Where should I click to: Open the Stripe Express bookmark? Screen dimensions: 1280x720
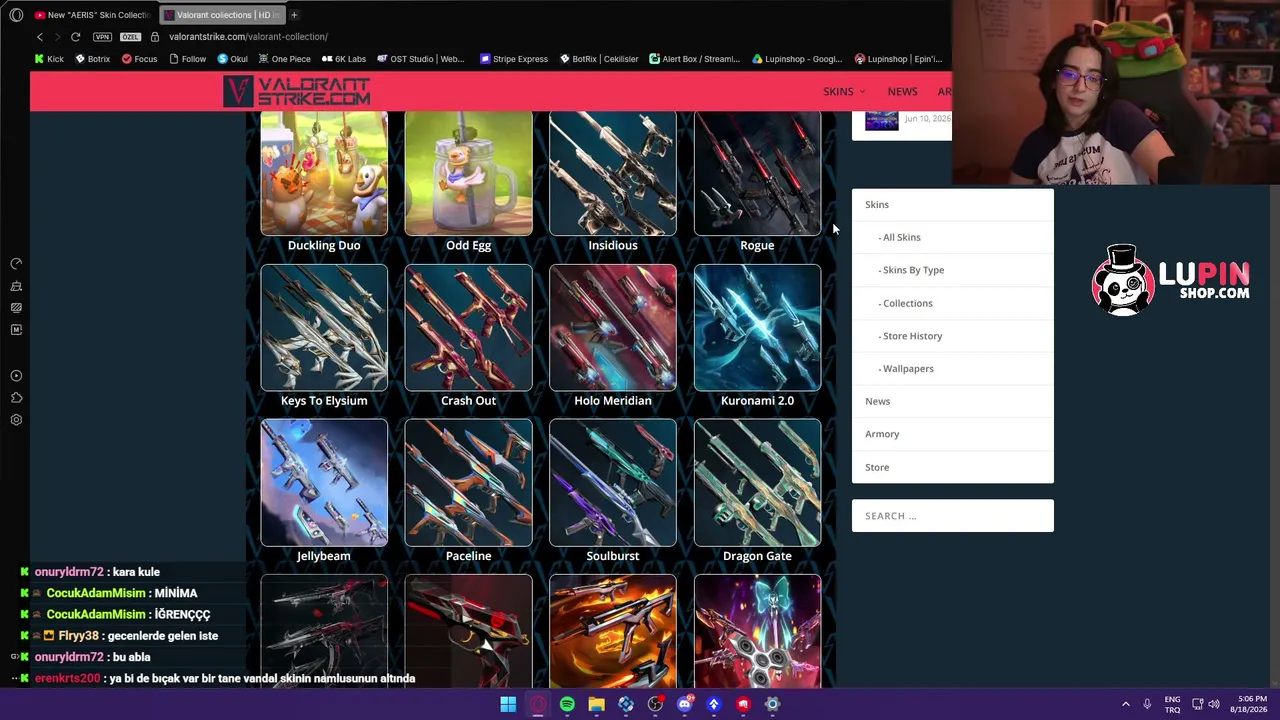514,59
